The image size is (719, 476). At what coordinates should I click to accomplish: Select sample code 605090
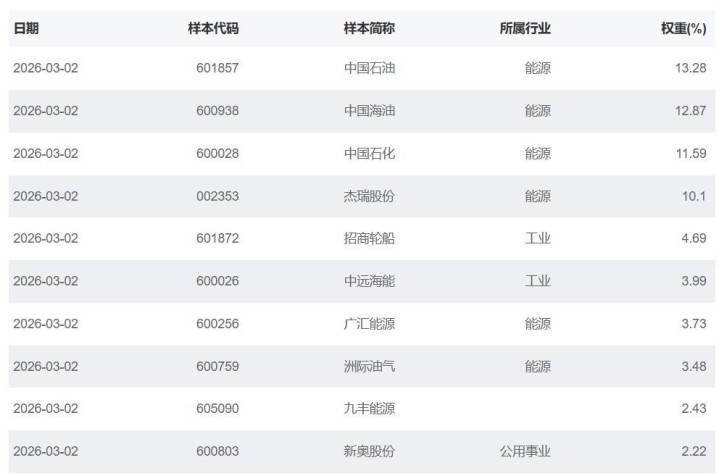point(217,408)
